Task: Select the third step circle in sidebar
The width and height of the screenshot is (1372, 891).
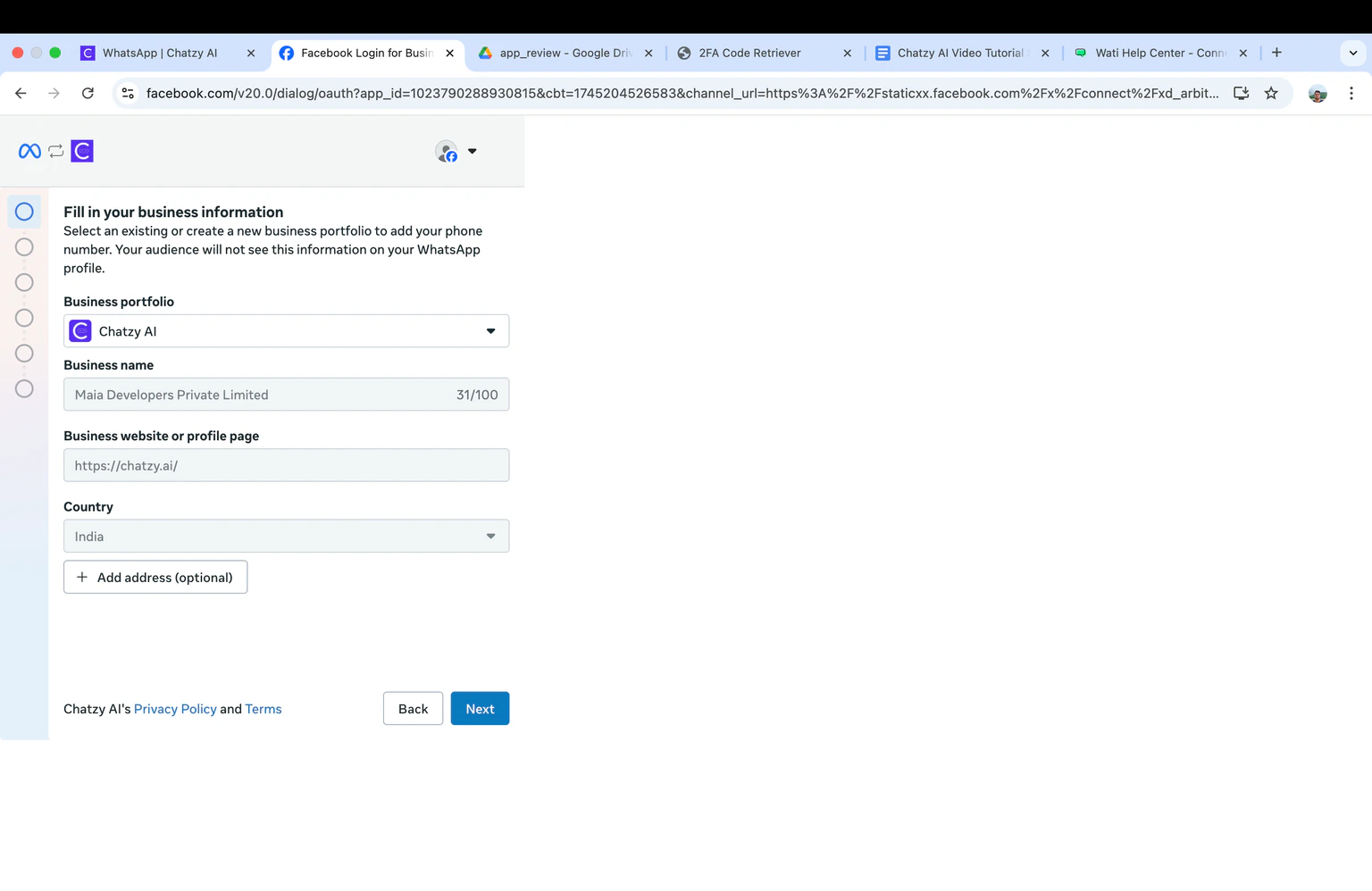Action: coord(24,283)
